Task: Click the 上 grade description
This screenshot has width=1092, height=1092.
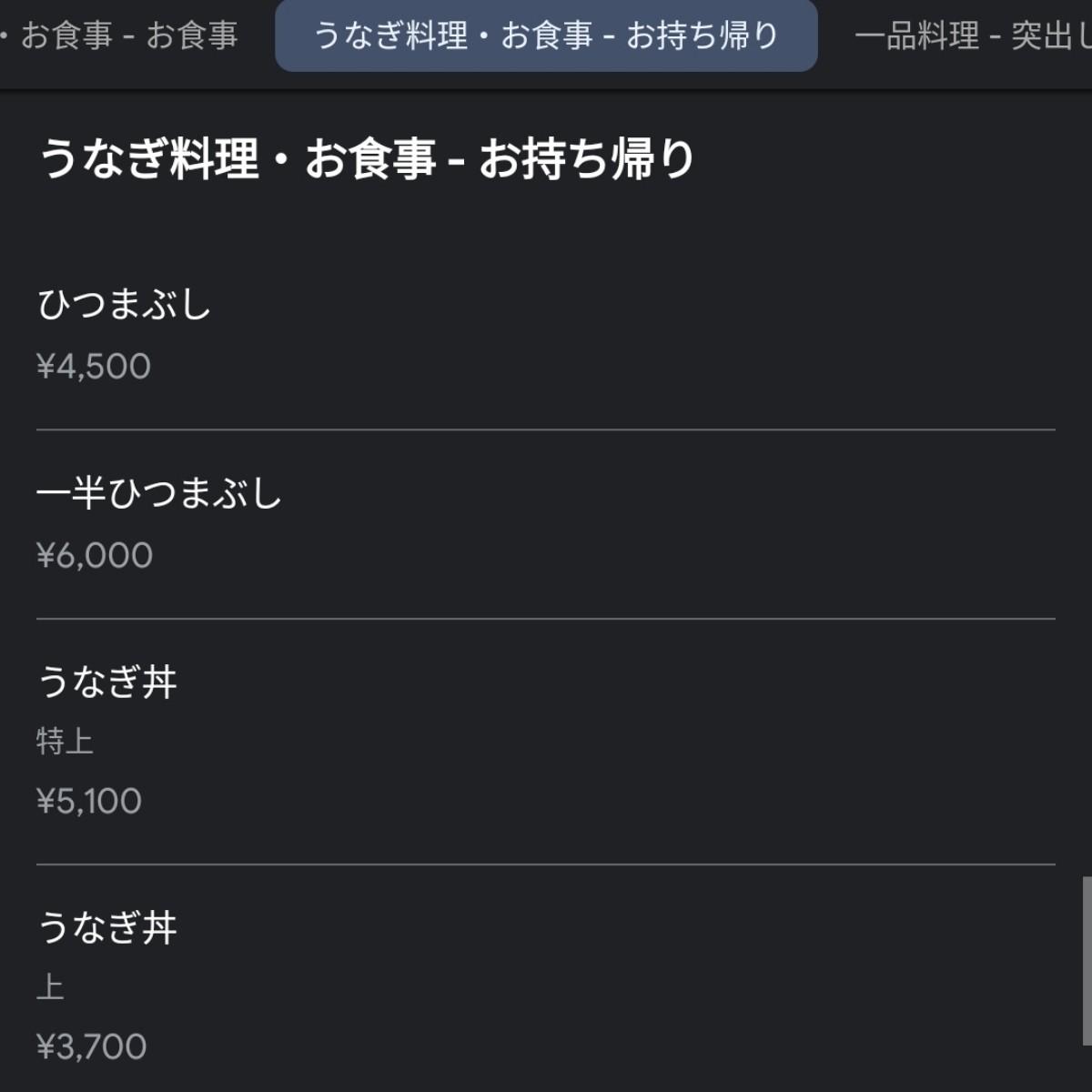Action: click(50, 986)
